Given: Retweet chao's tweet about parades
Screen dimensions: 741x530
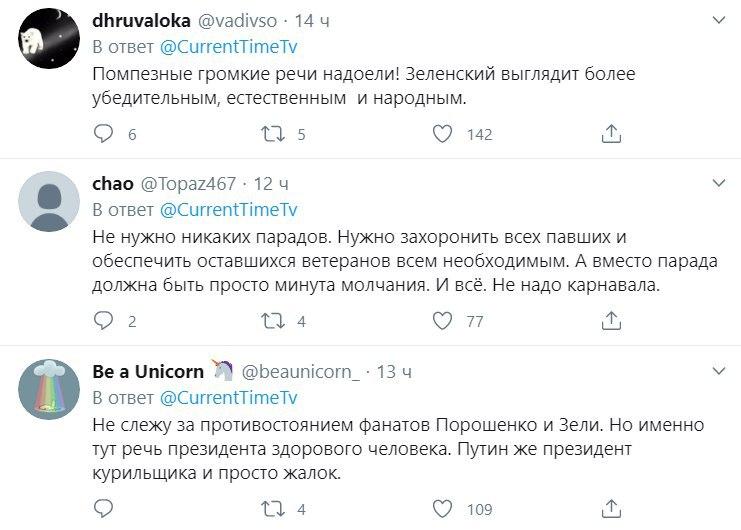Looking at the screenshot, I should (x=273, y=321).
